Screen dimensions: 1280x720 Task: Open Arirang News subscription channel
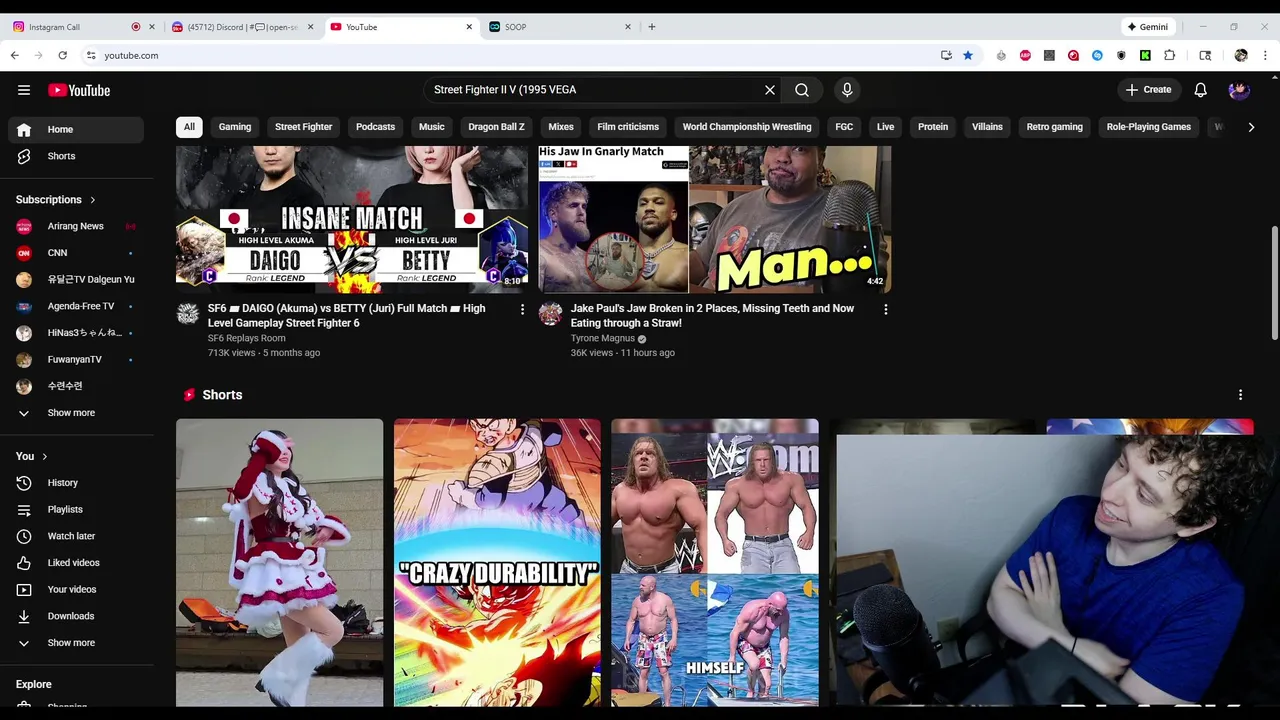pos(76,226)
